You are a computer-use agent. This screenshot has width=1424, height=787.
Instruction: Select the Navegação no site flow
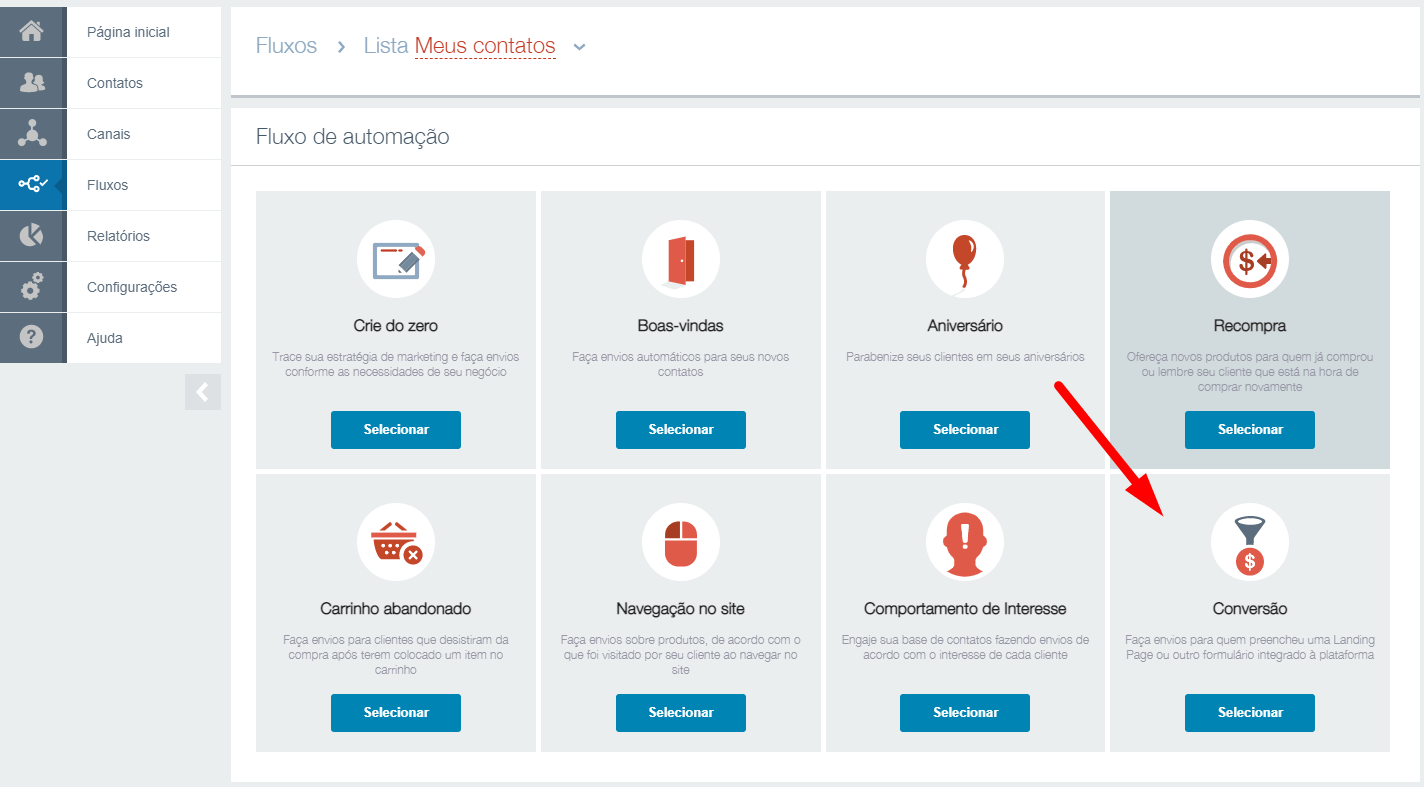click(681, 713)
